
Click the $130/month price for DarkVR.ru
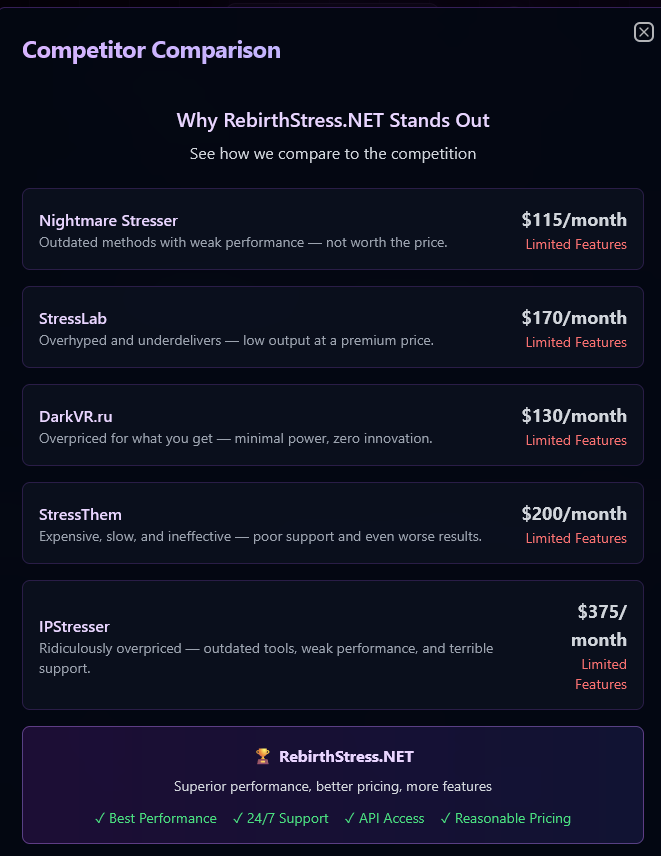click(x=574, y=416)
